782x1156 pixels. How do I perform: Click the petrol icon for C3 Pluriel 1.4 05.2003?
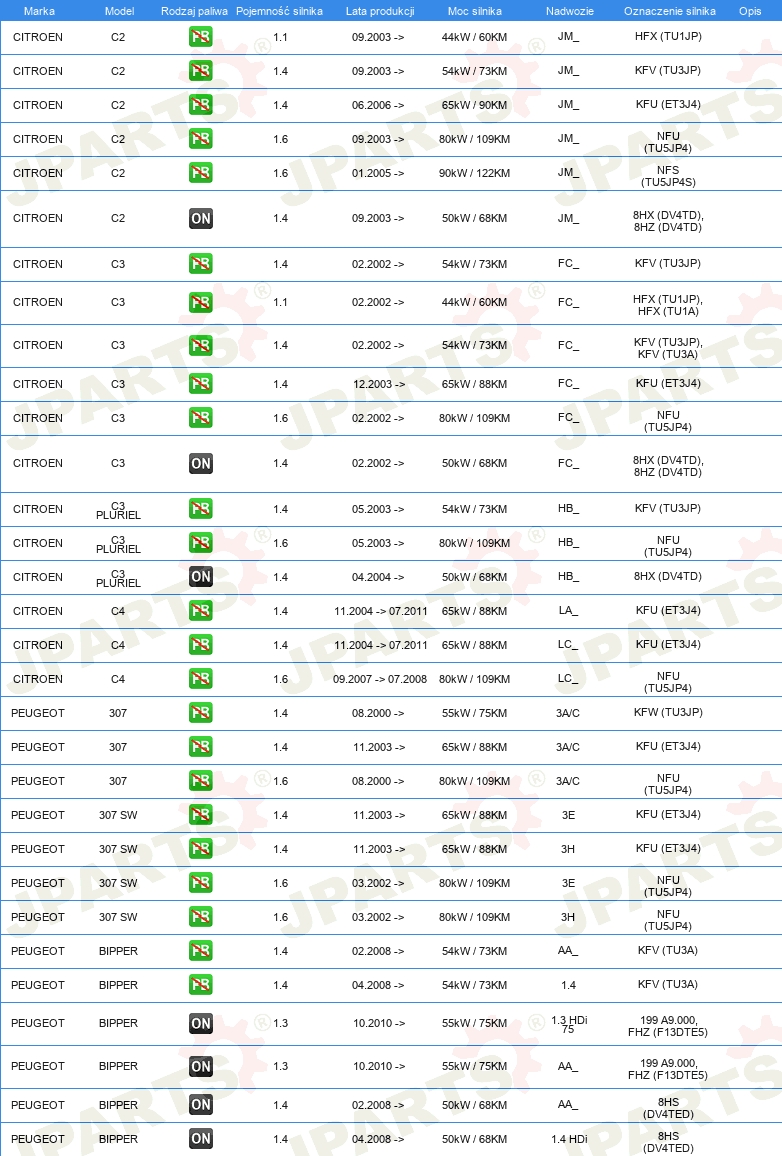[200, 509]
